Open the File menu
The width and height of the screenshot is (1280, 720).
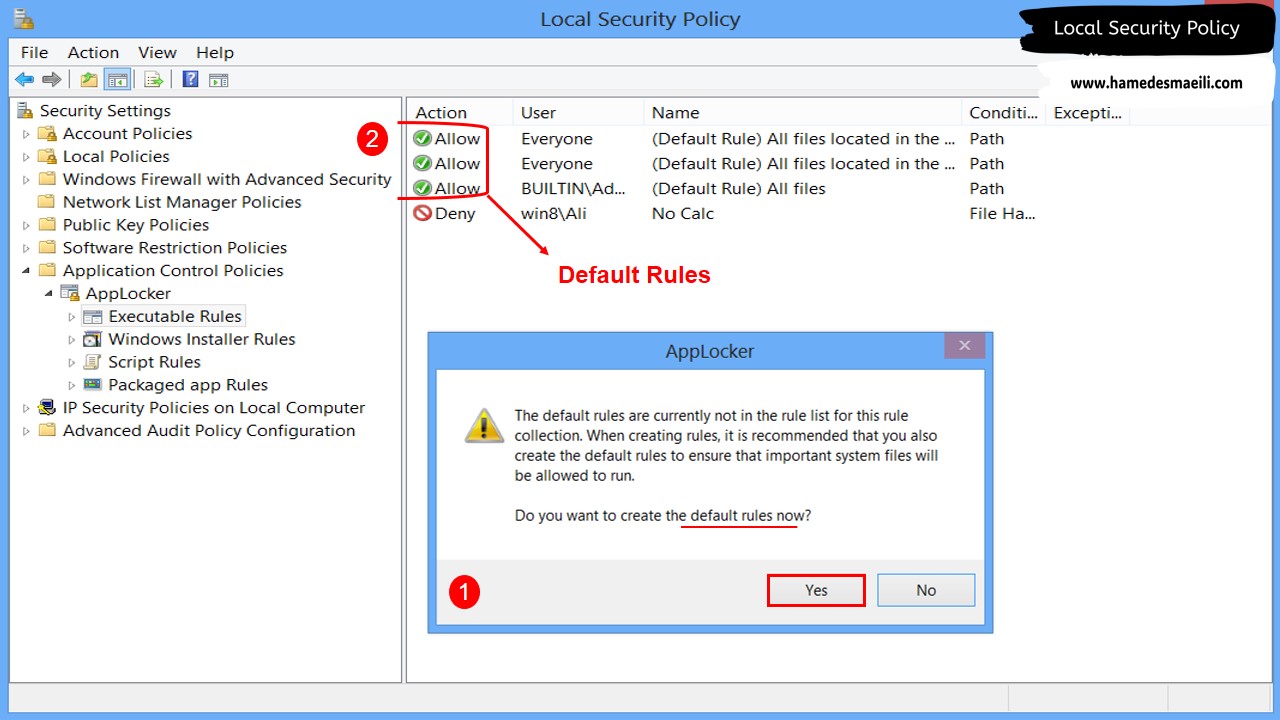click(34, 52)
